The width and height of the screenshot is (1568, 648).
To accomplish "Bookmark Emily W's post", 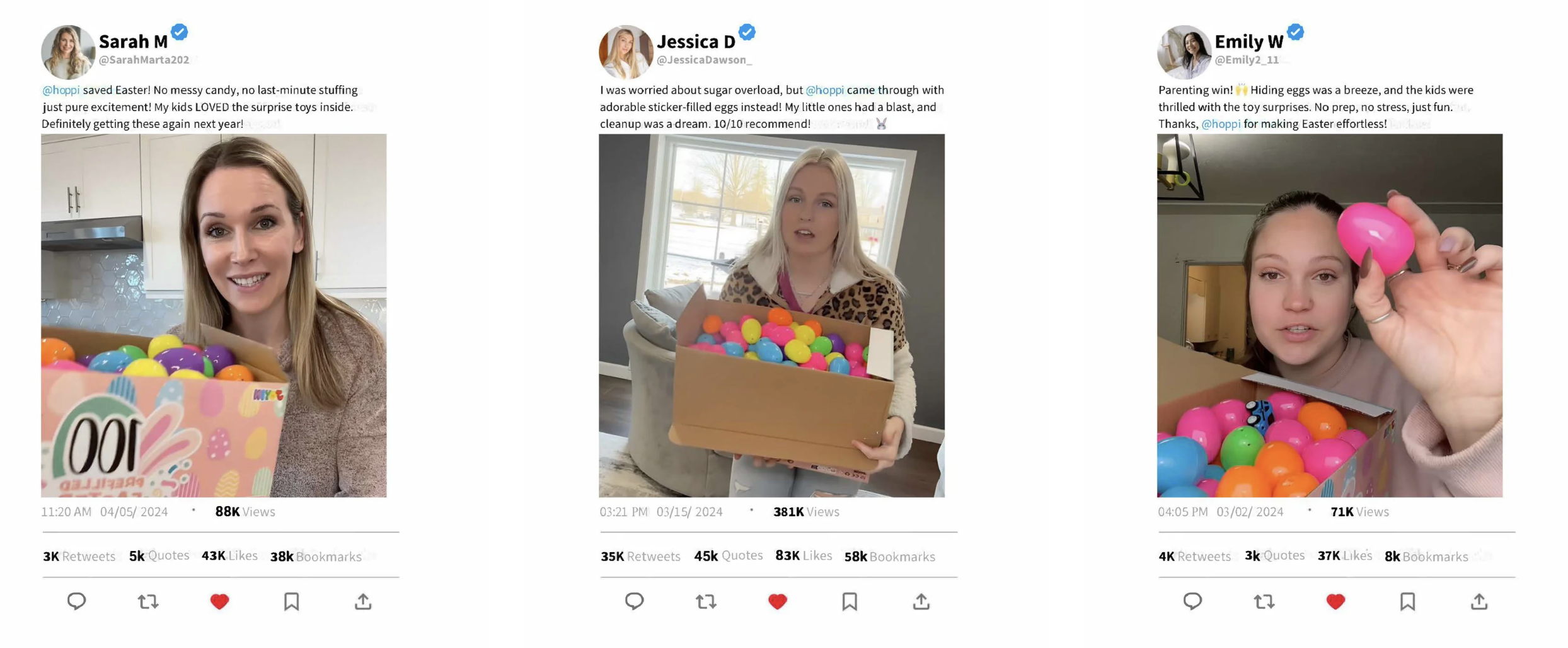I will (1407, 601).
